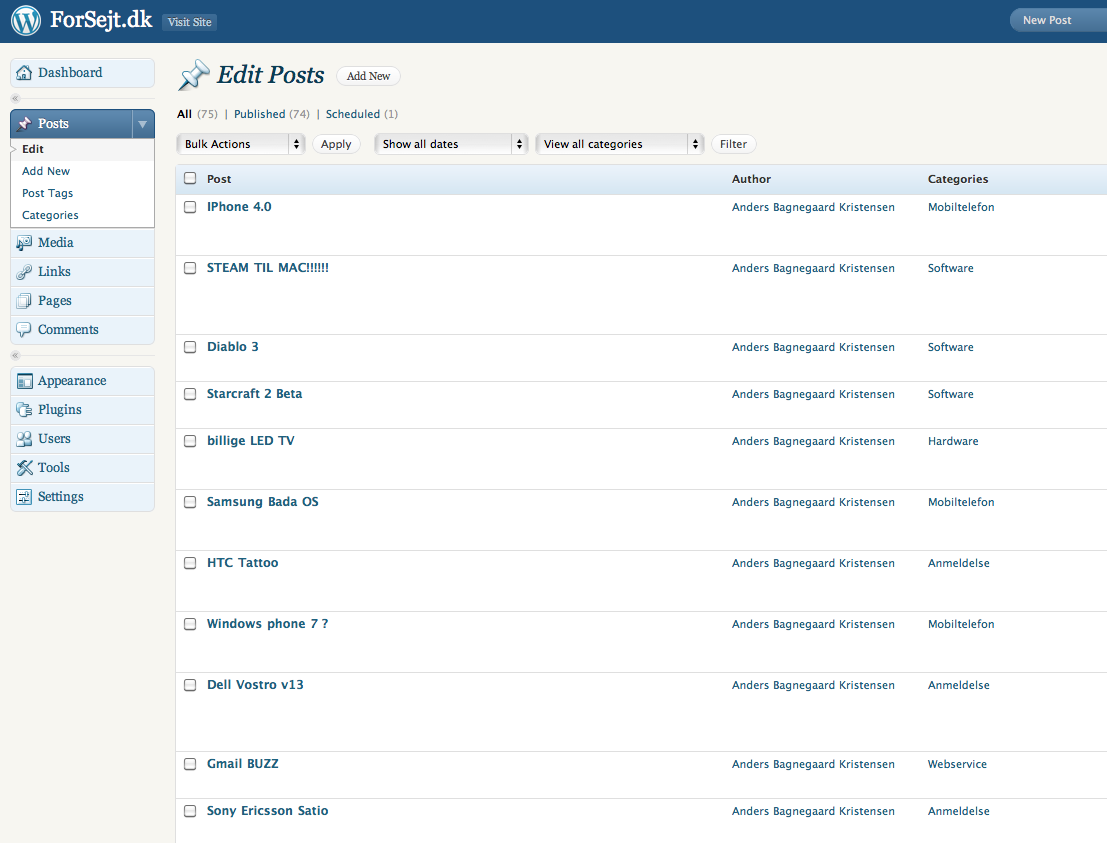Click author name in Dell Vostro row
This screenshot has height=843, width=1107.
tap(813, 686)
